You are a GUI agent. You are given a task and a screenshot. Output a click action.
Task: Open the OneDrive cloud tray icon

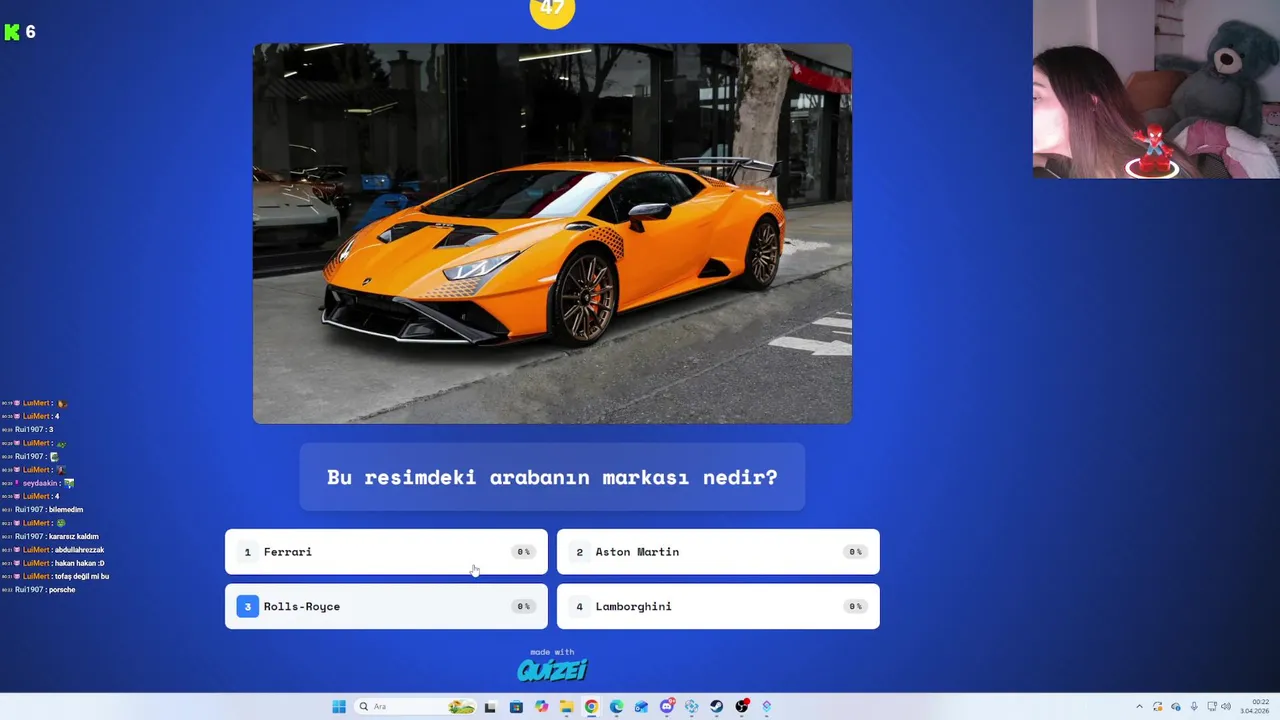[1176, 706]
